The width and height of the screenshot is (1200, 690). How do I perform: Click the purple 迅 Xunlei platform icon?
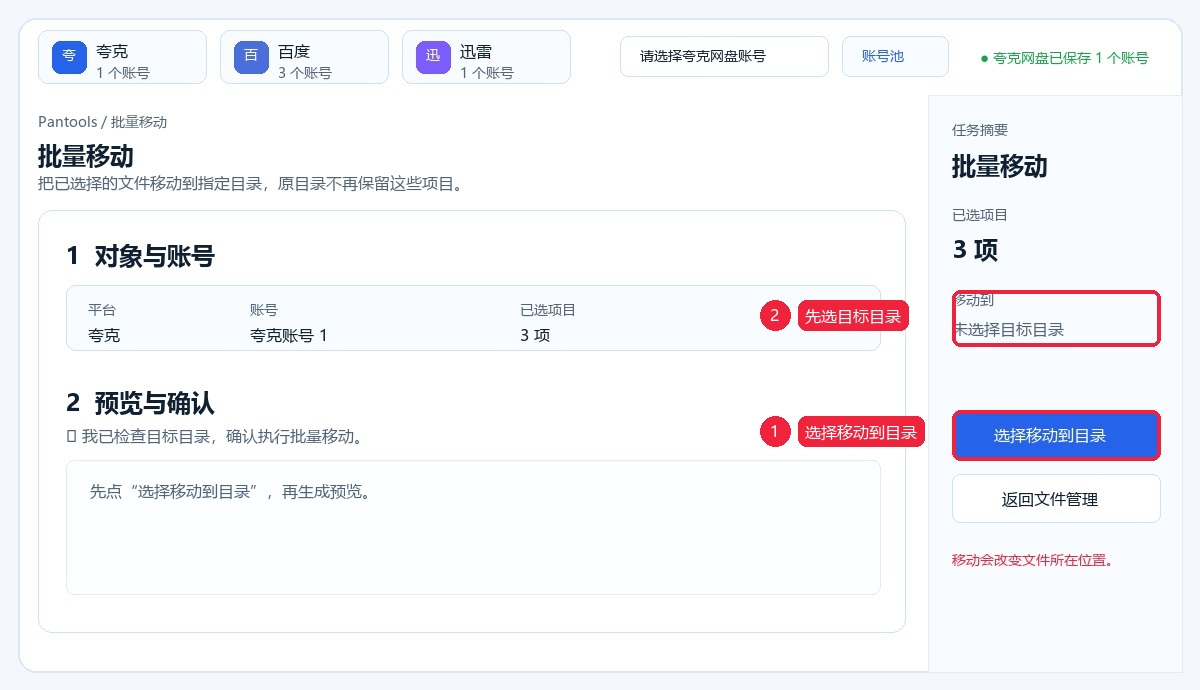(433, 56)
